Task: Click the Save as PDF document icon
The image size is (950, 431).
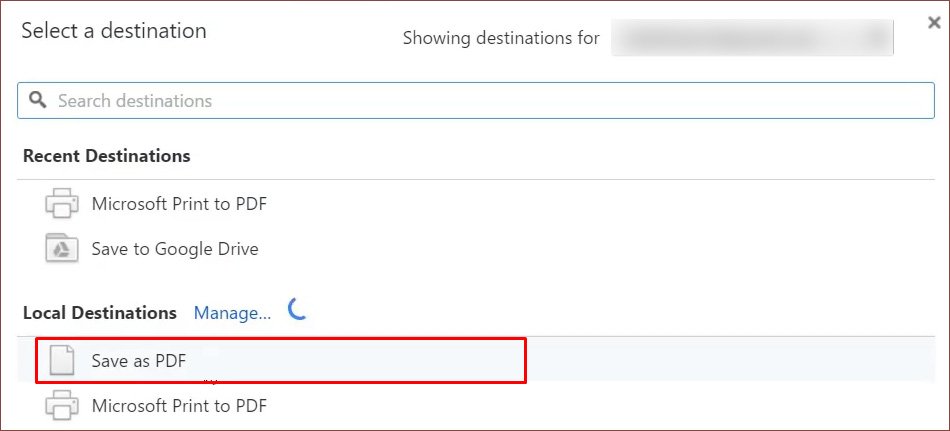Action: (62, 361)
